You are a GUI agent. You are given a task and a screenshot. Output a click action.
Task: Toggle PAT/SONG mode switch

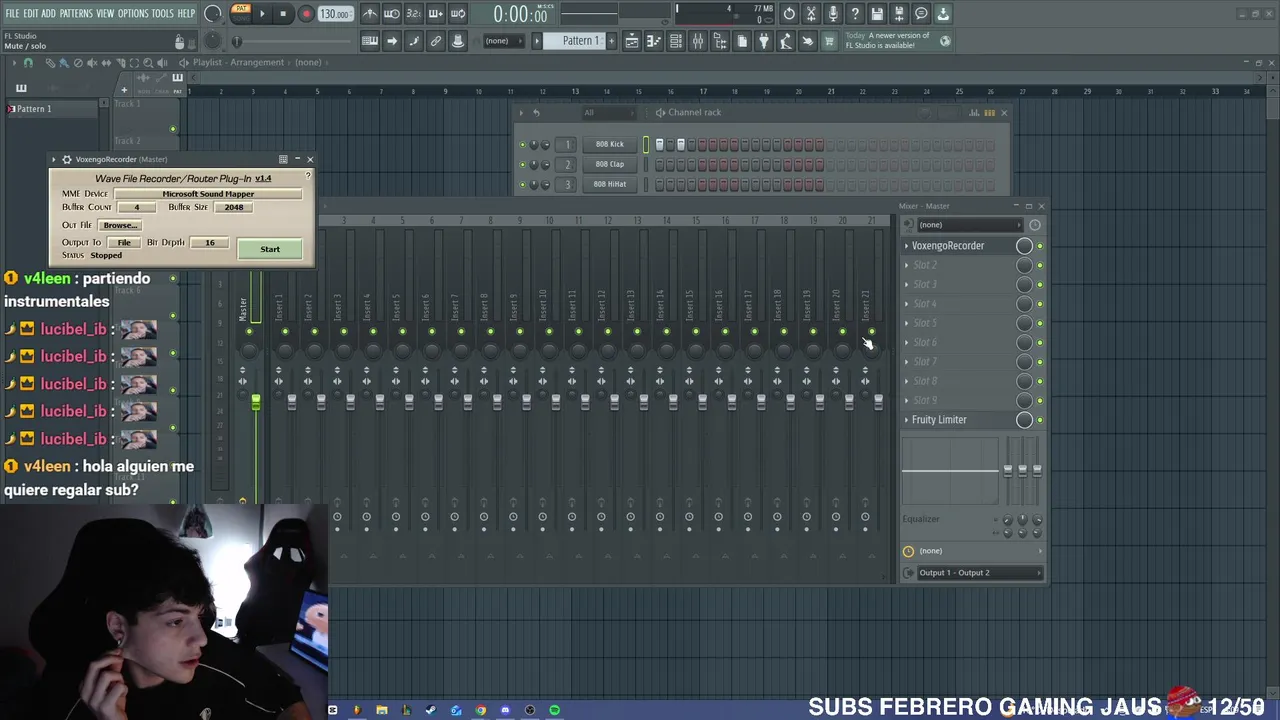[x=241, y=11]
